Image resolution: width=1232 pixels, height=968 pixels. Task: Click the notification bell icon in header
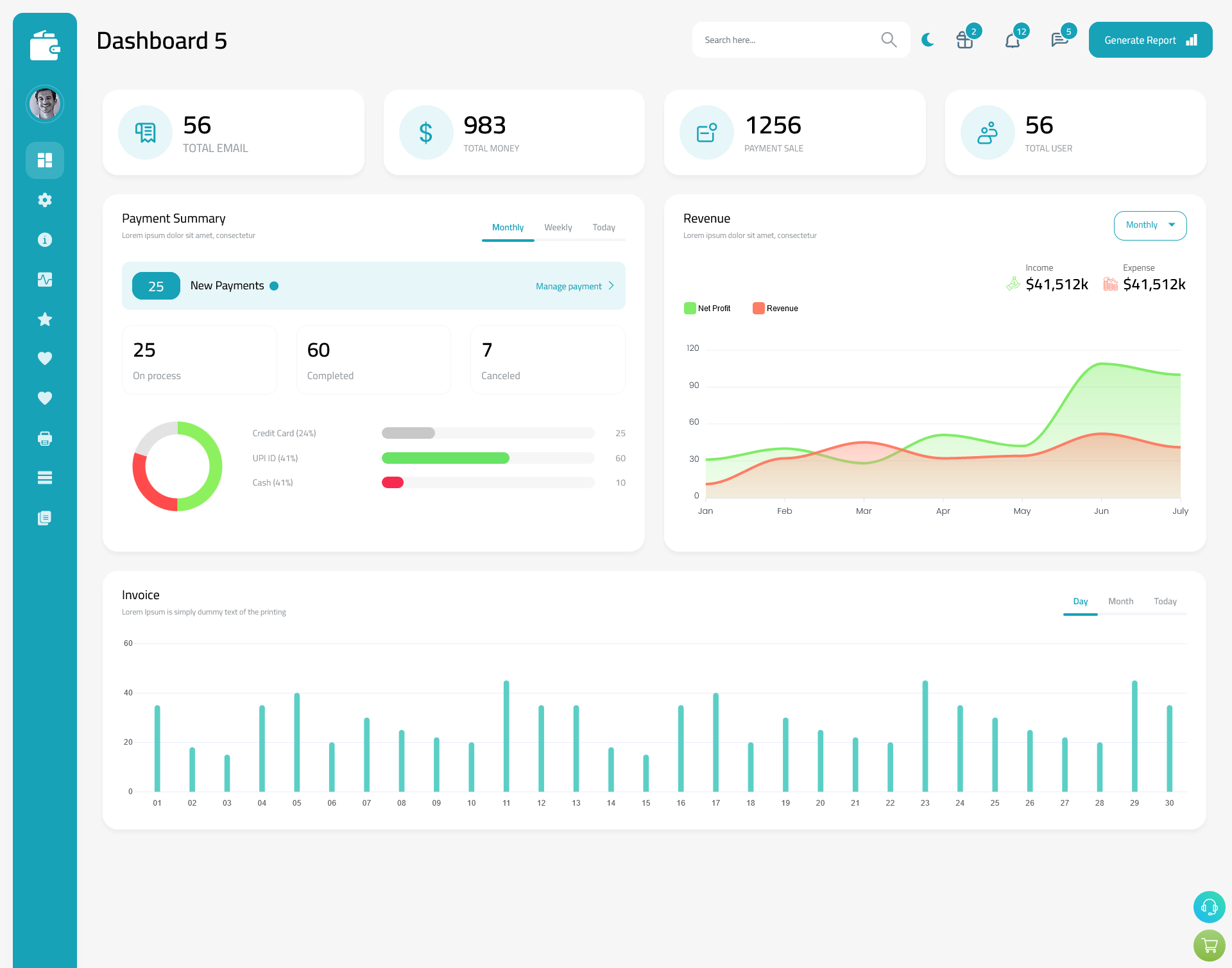coord(1013,40)
